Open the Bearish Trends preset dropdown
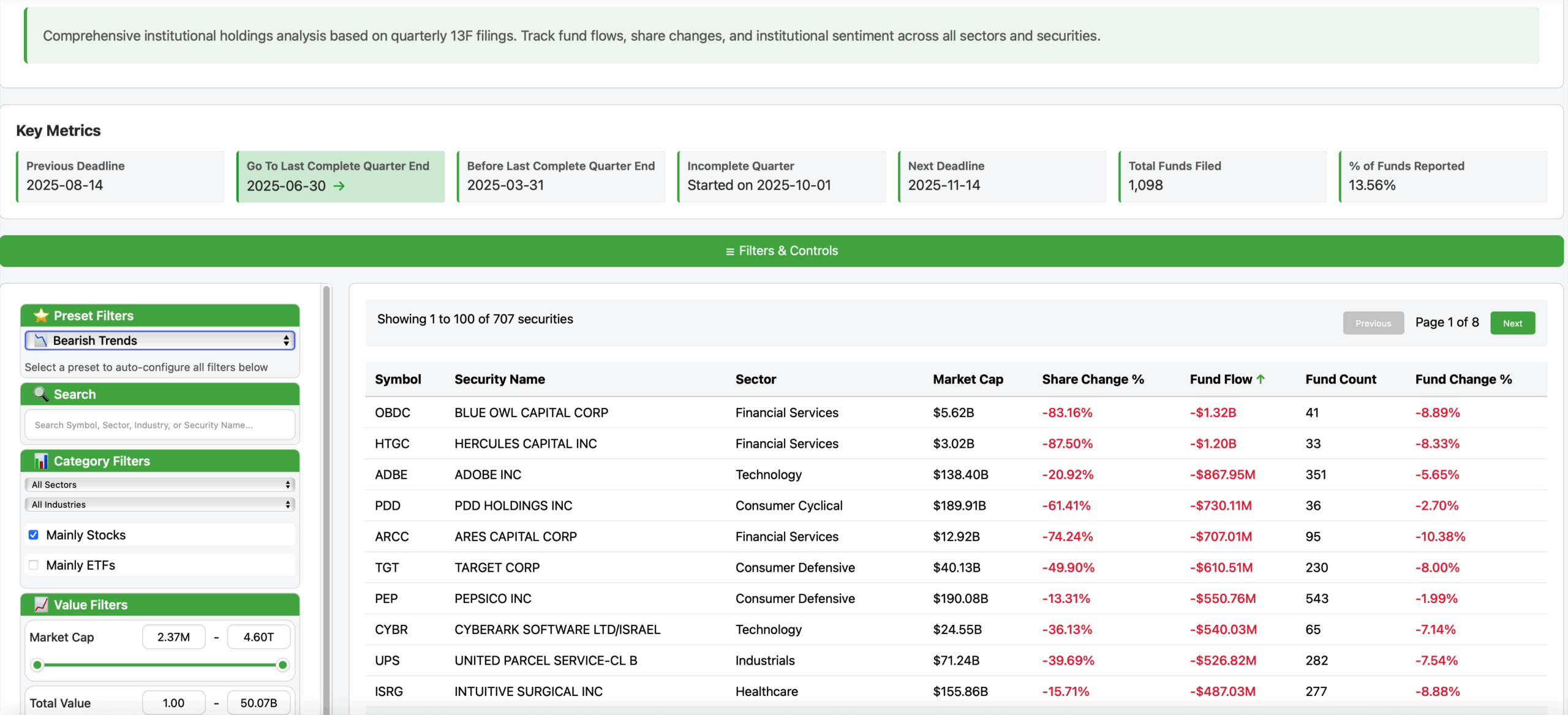 [160, 341]
